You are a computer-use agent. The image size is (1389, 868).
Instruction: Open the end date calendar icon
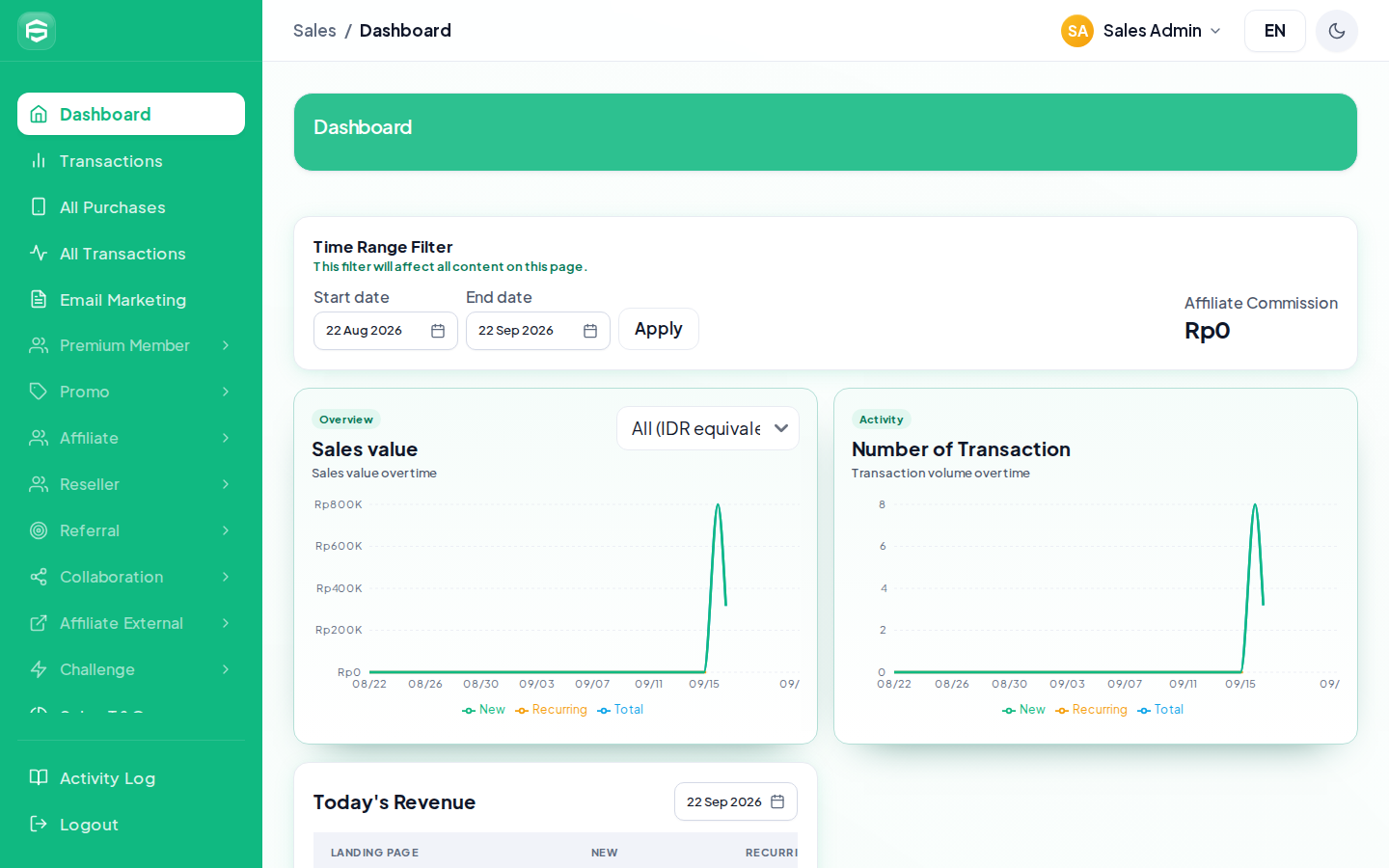coord(590,331)
